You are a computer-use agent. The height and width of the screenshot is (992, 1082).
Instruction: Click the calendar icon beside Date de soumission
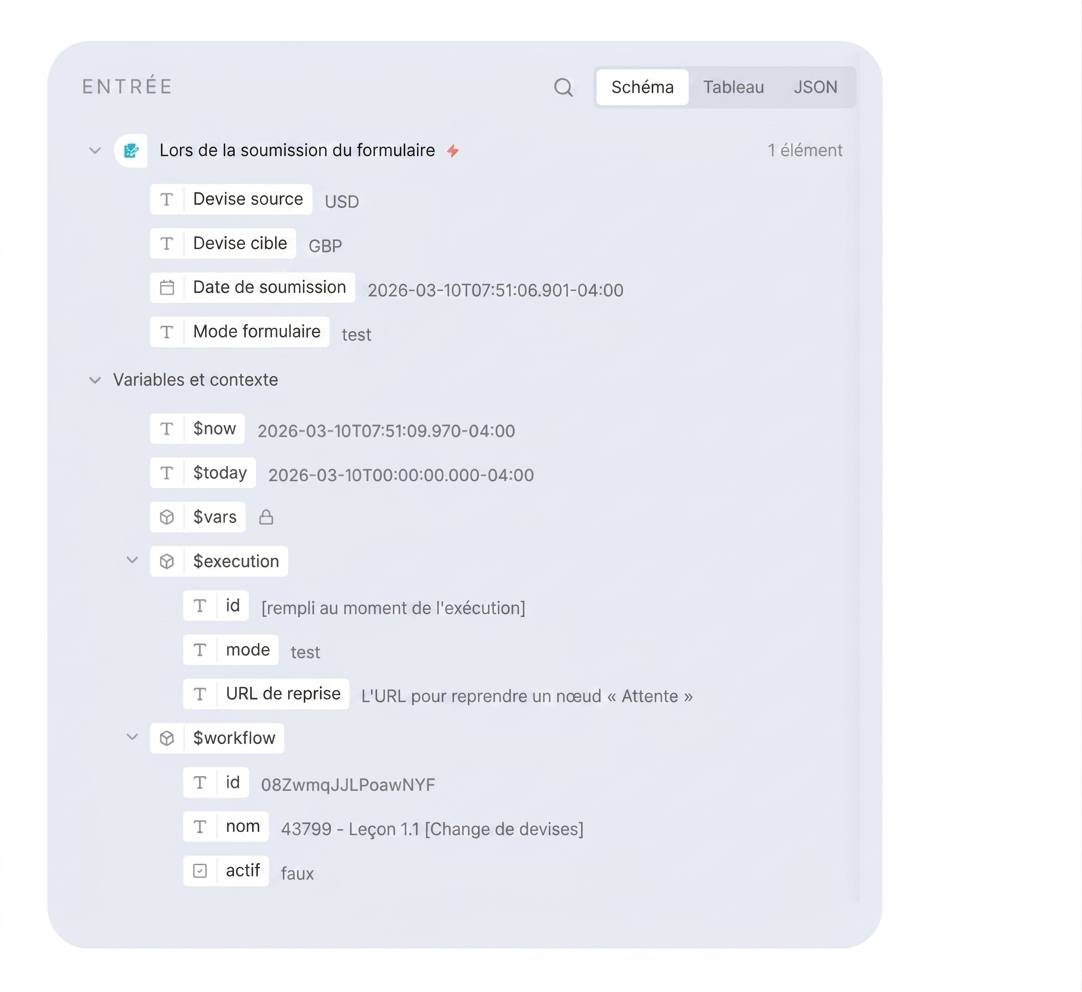167,288
